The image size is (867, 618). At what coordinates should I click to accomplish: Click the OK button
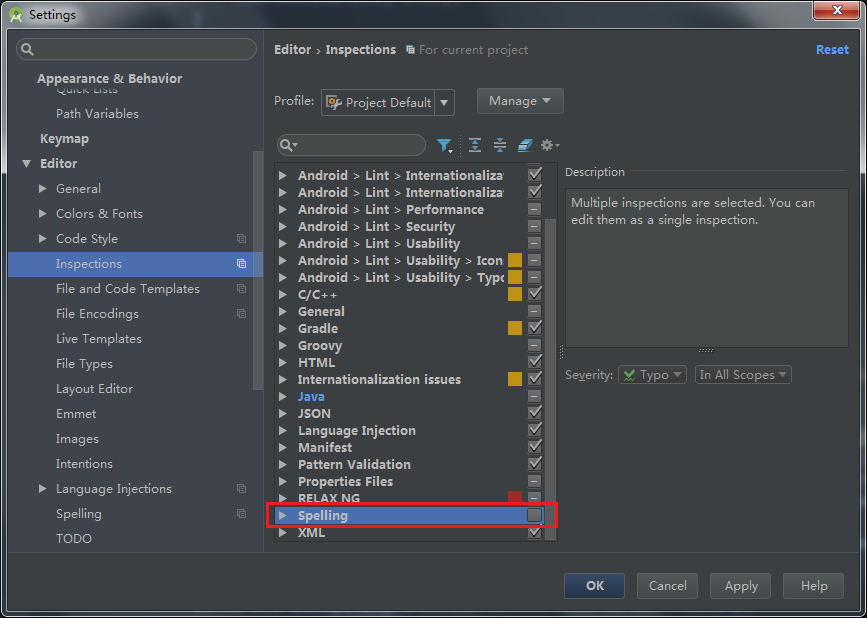point(594,586)
